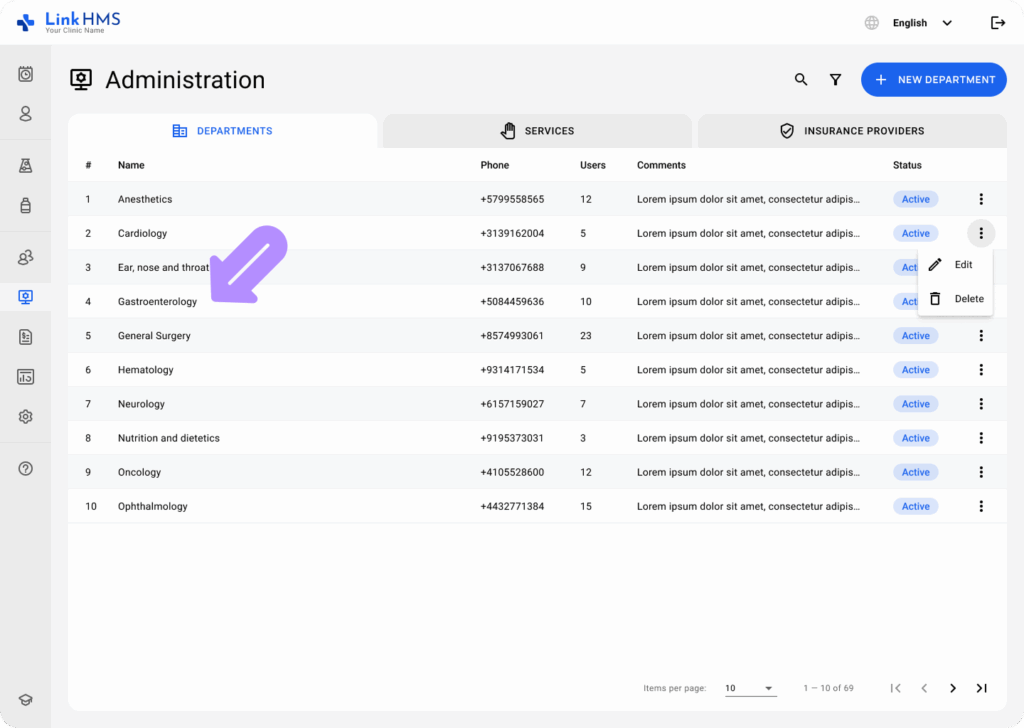Open the pharmacy bottle sidebar icon

click(26, 206)
